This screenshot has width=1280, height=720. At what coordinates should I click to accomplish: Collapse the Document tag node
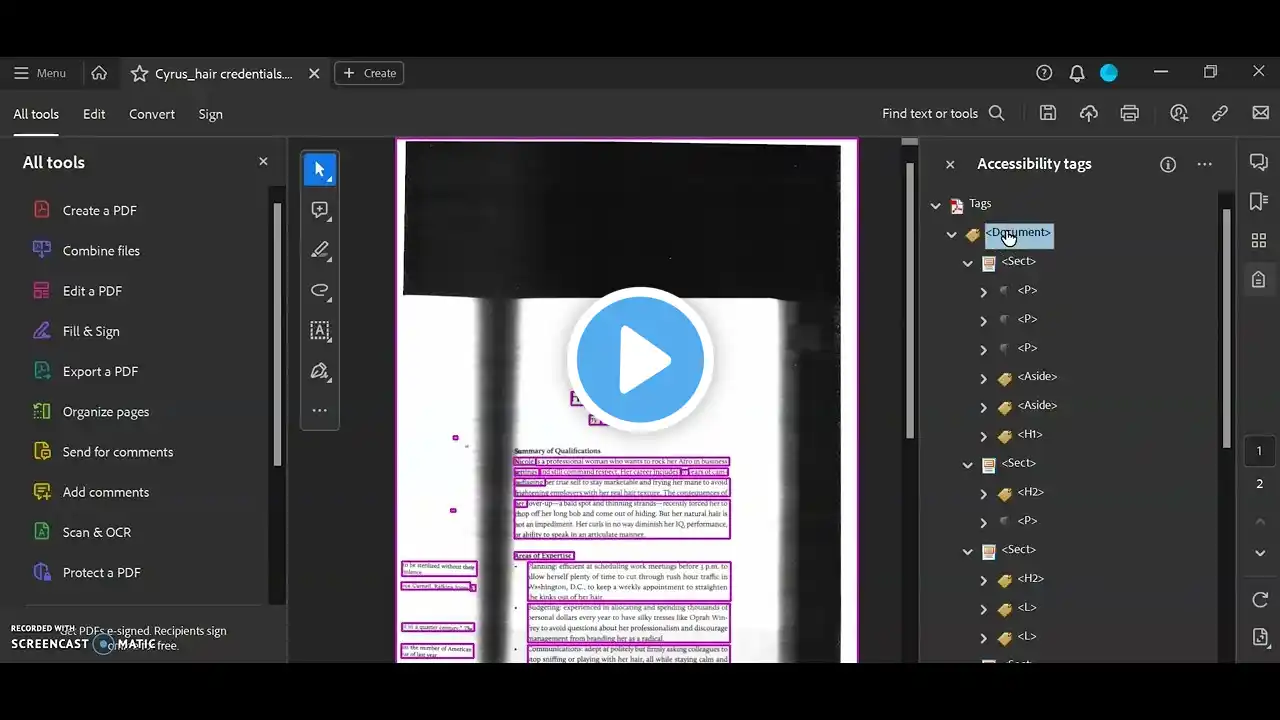pyautogui.click(x=952, y=234)
